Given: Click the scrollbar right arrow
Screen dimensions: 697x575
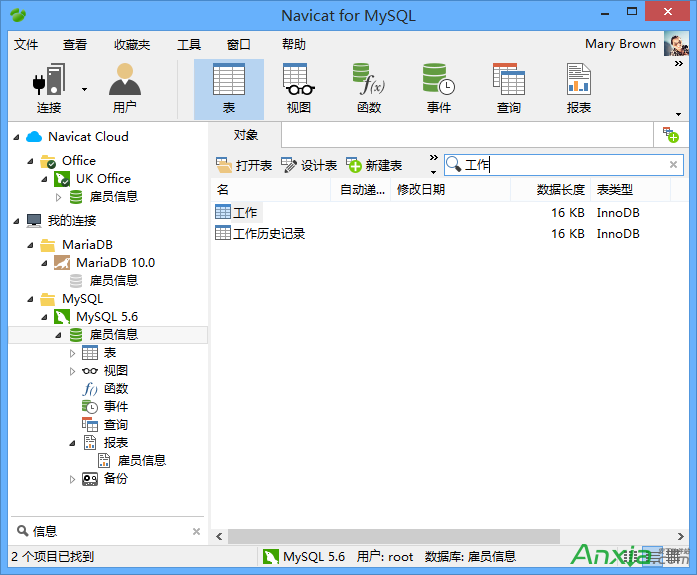Looking at the screenshot, I should coord(681,536).
